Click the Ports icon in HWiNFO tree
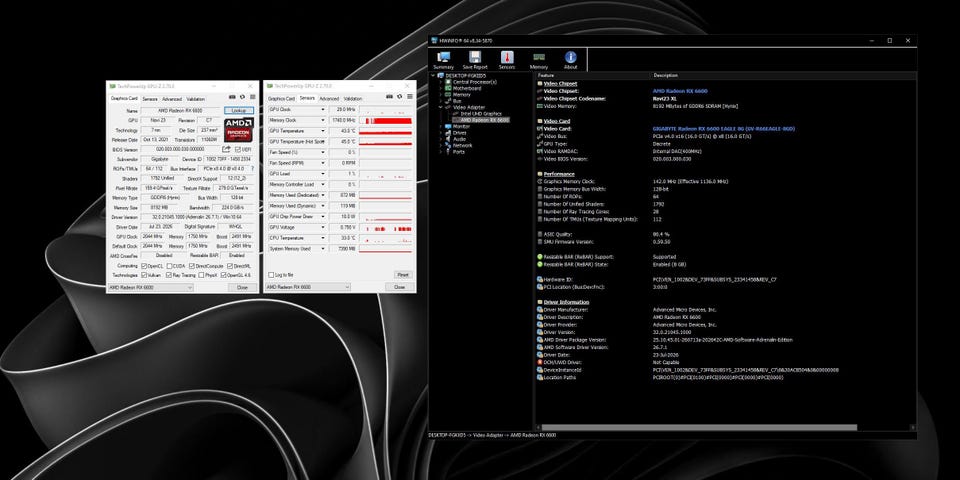 (x=448, y=152)
